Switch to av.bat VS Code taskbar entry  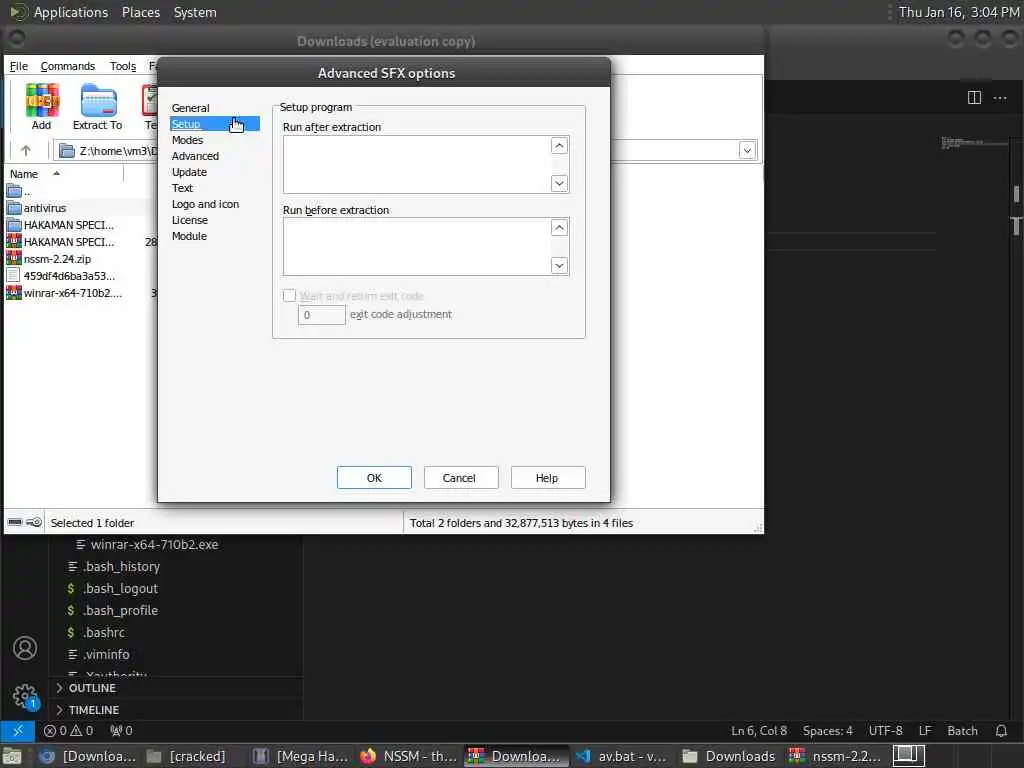coord(622,756)
